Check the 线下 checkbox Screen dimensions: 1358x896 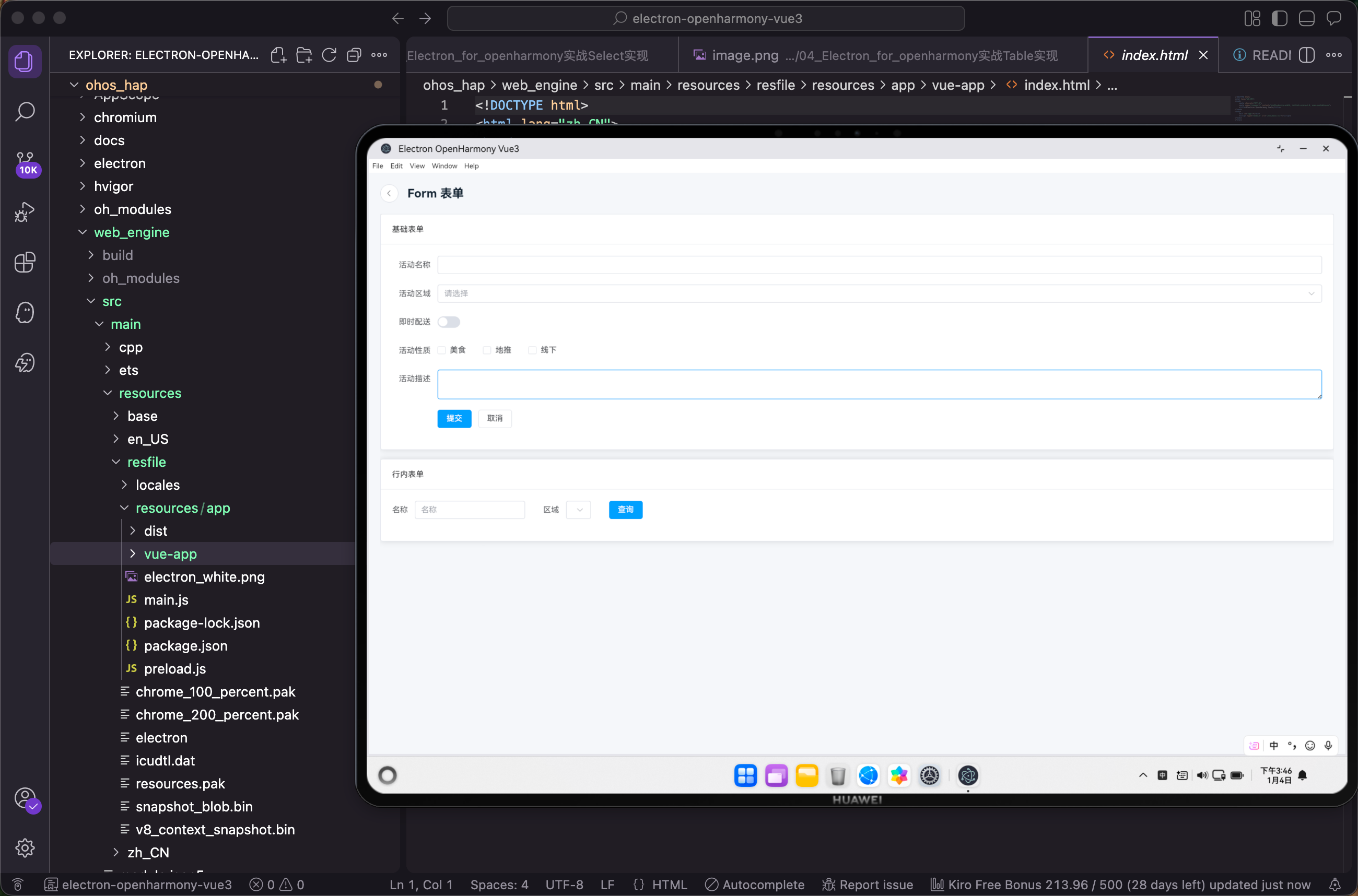(x=532, y=350)
